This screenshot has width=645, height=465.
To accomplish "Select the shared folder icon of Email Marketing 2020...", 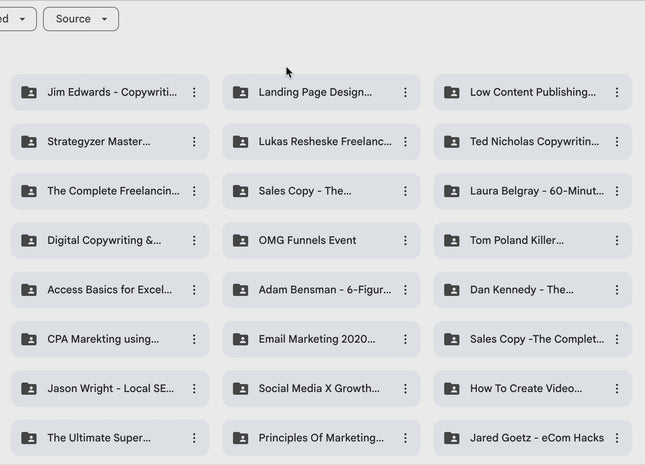I will (x=241, y=339).
